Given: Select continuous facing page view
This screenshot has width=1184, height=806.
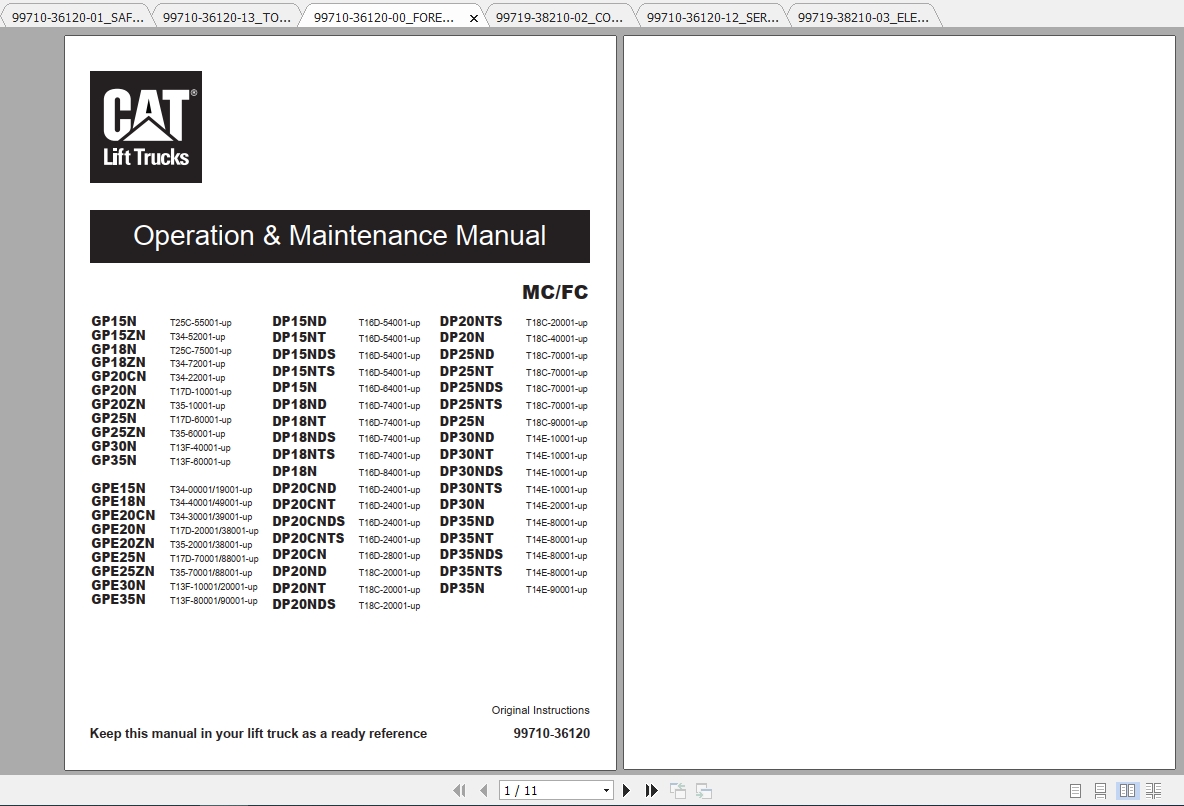Looking at the screenshot, I should 1153,790.
